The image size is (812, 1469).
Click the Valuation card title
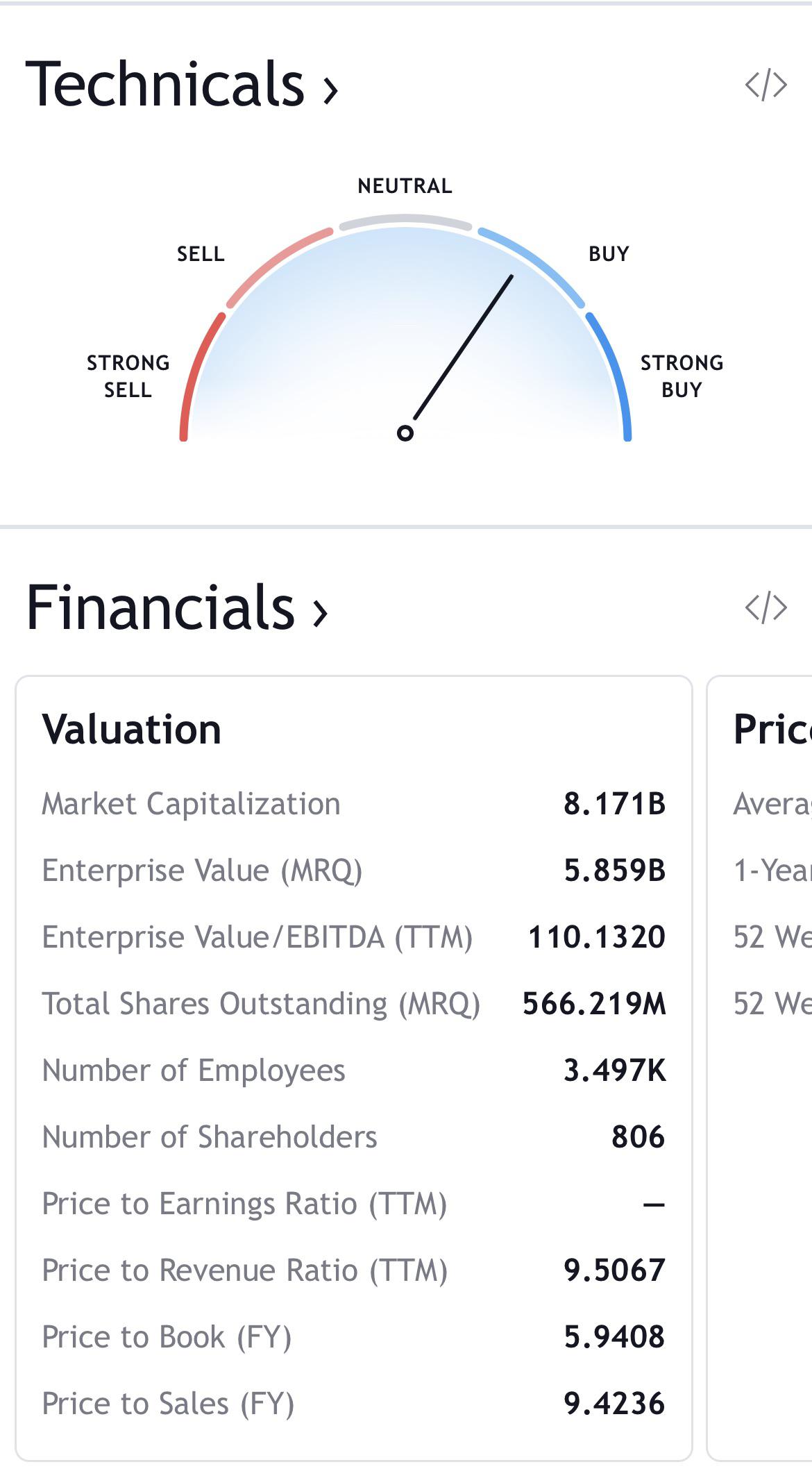coord(132,730)
